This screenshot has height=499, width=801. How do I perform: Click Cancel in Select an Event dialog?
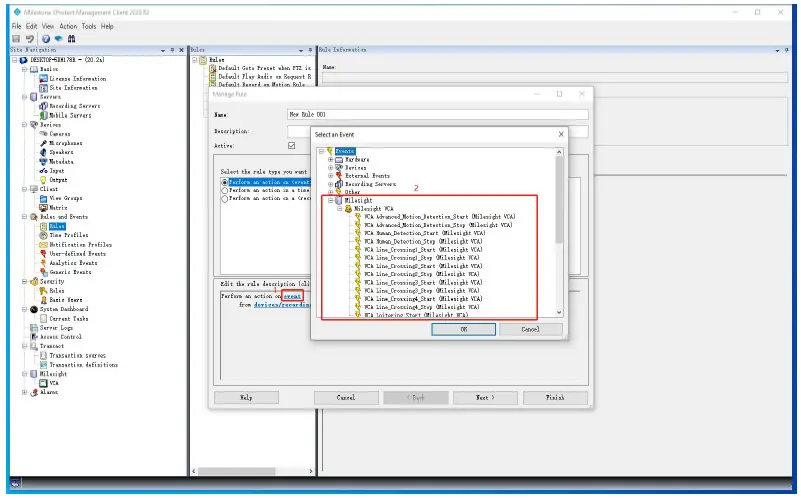click(x=531, y=329)
